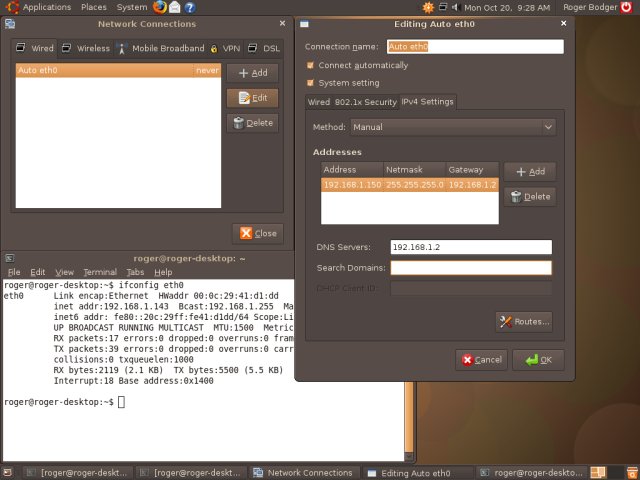Switch to the Wired connections tab
This screenshot has width=640, height=480.
35,48
